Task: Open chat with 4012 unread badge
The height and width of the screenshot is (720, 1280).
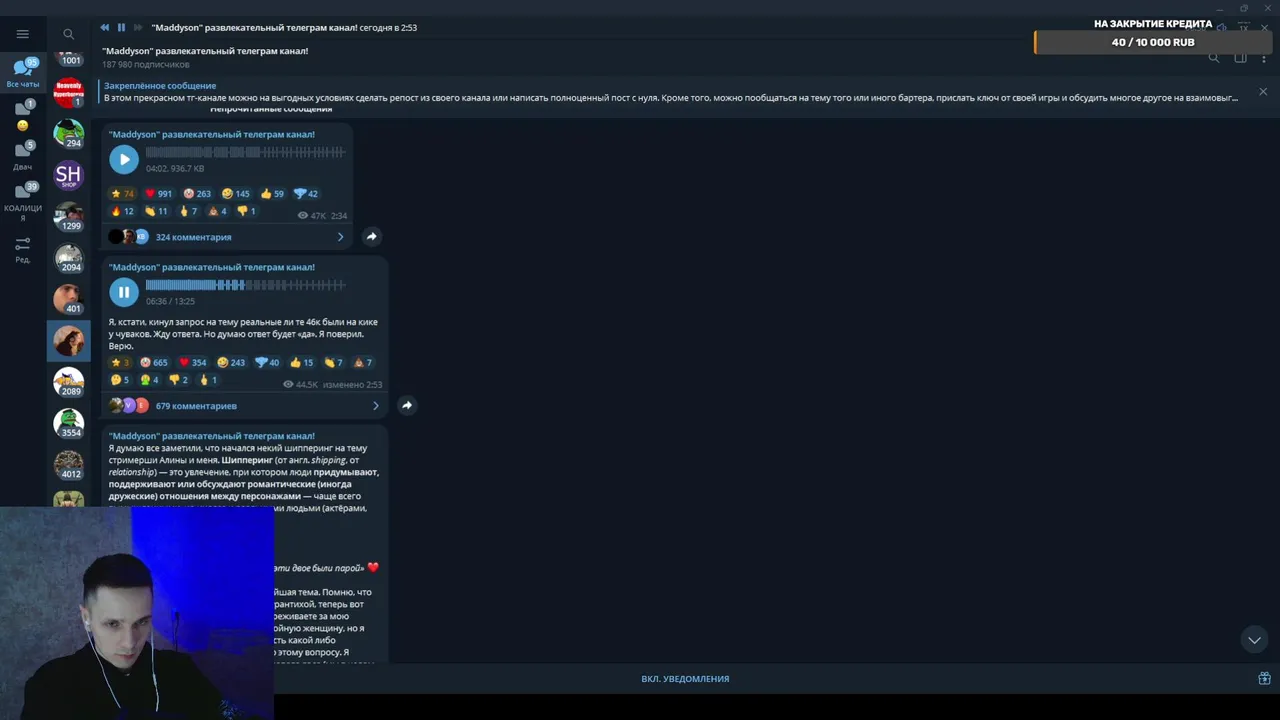Action: [x=69, y=465]
